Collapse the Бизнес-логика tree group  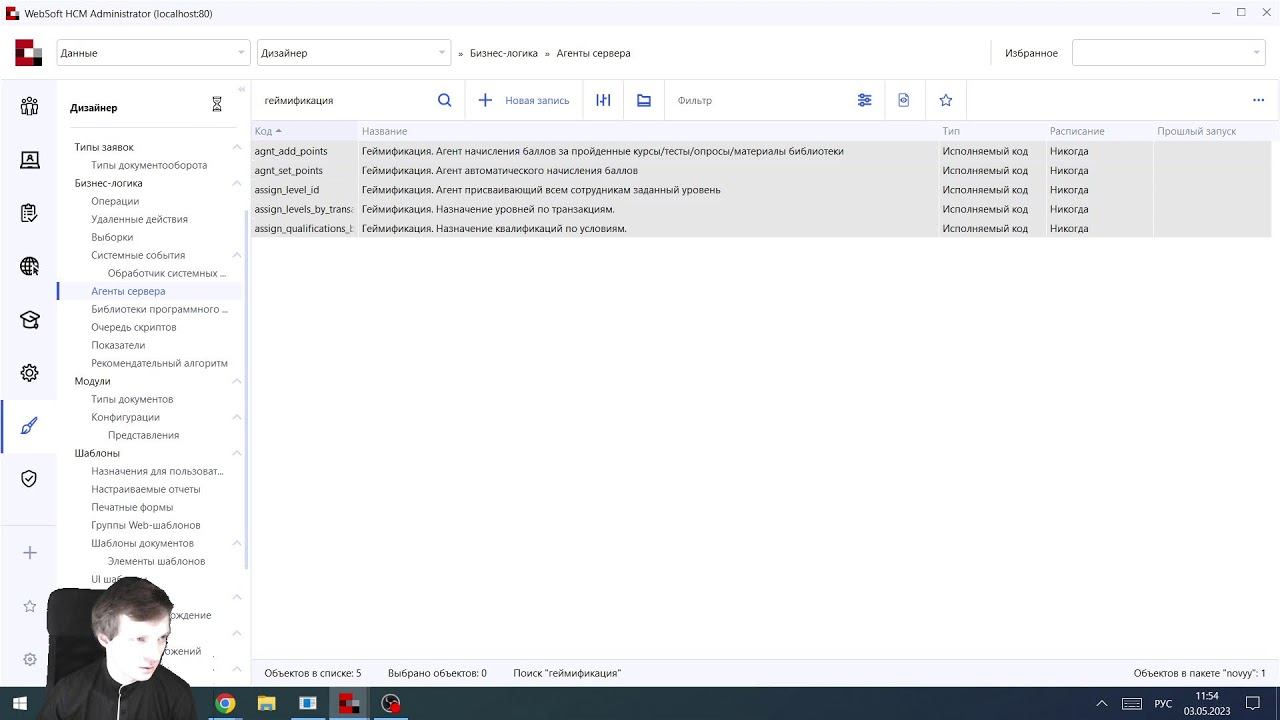237,183
